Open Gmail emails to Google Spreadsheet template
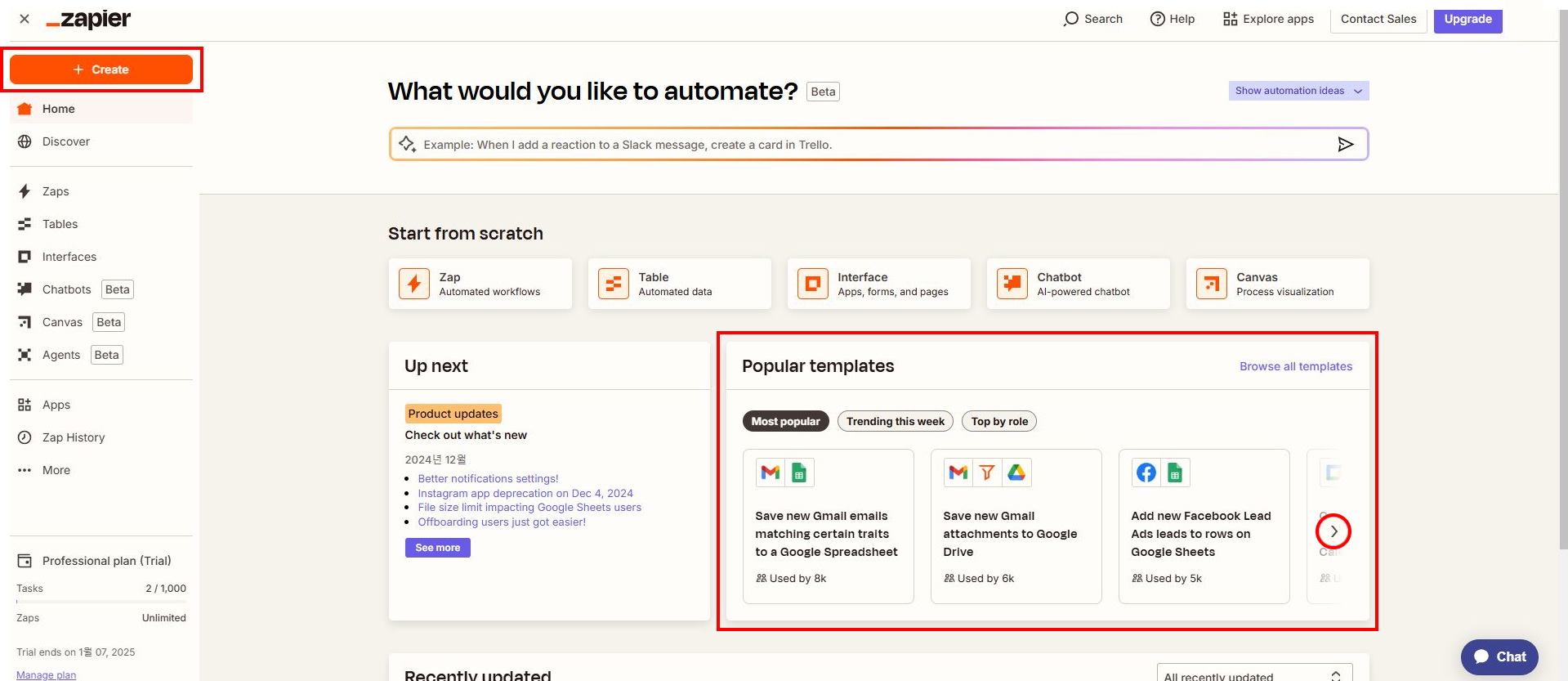Image resolution: width=1568 pixels, height=681 pixels. click(x=829, y=526)
